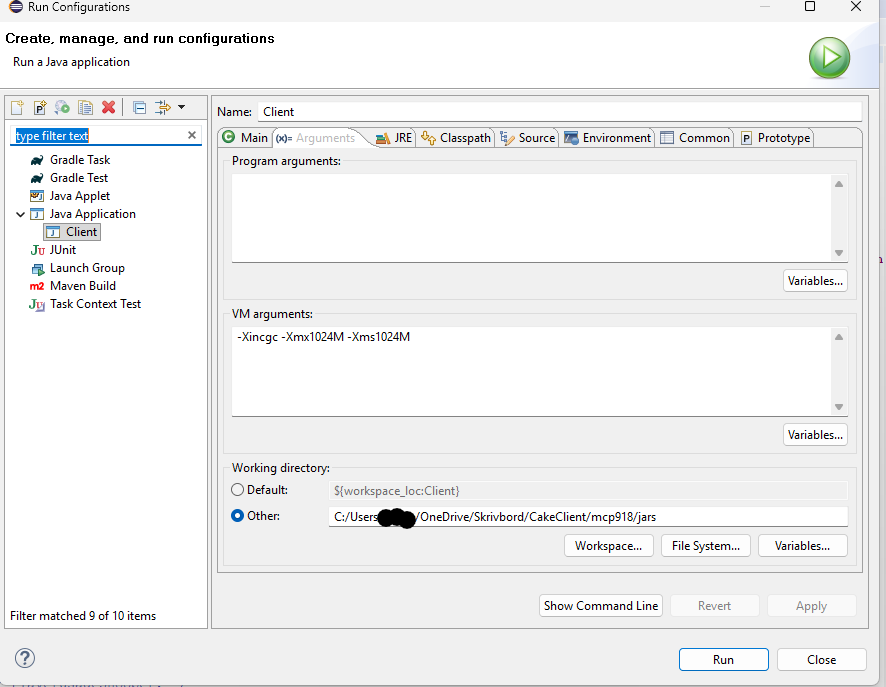Select Gradle Task configuration type
The image size is (886, 687).
pyautogui.click(x=80, y=160)
